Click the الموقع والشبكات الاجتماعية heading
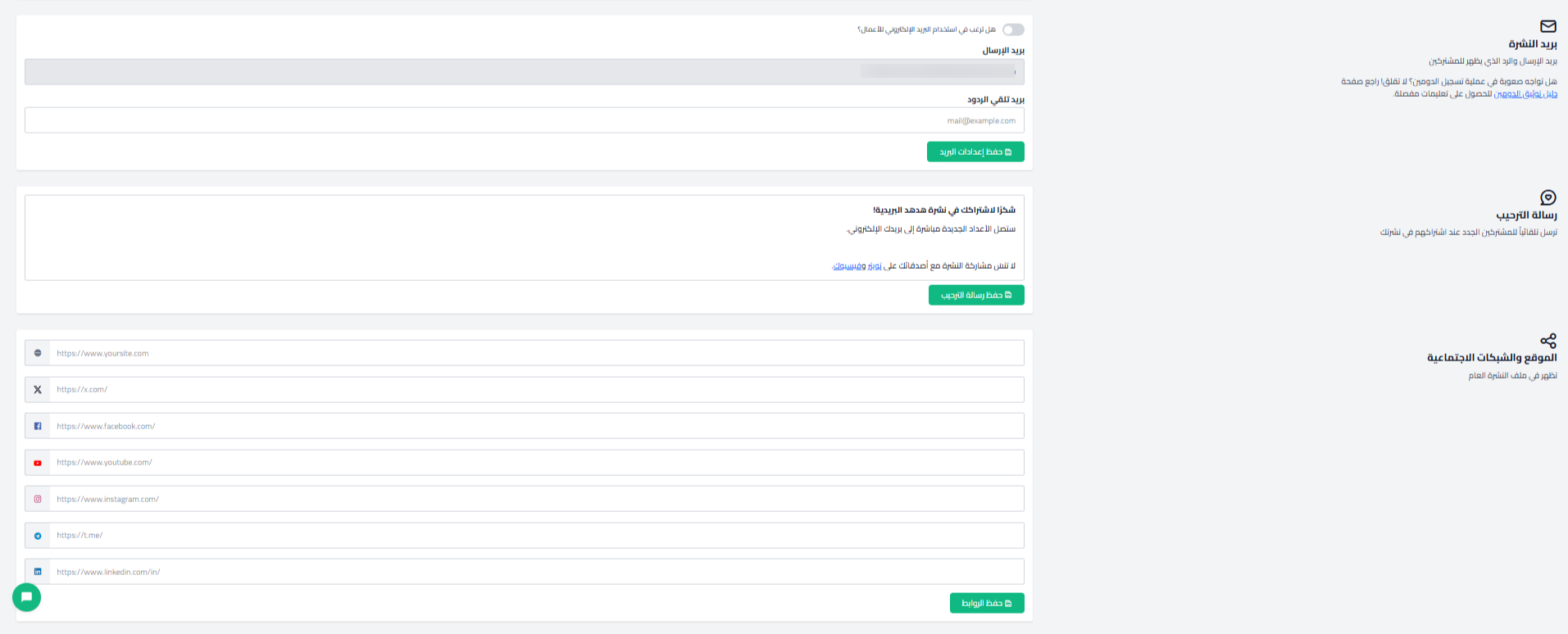The width and height of the screenshot is (1568, 634). (1492, 358)
